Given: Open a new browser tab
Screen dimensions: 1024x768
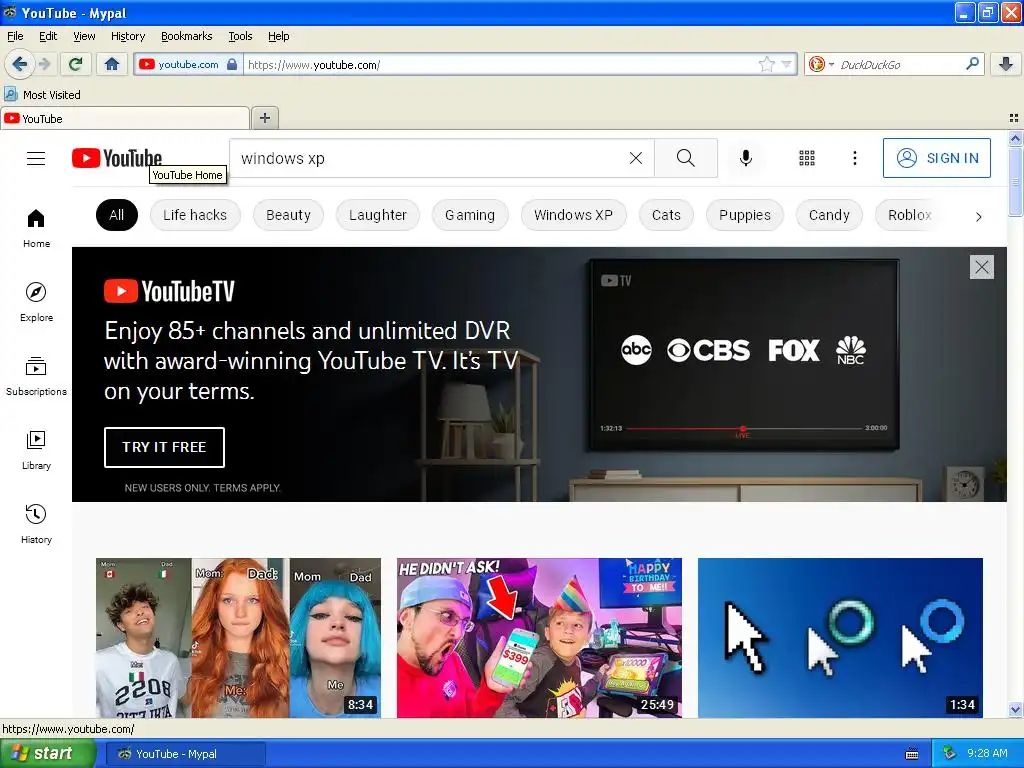Looking at the screenshot, I should [x=264, y=118].
